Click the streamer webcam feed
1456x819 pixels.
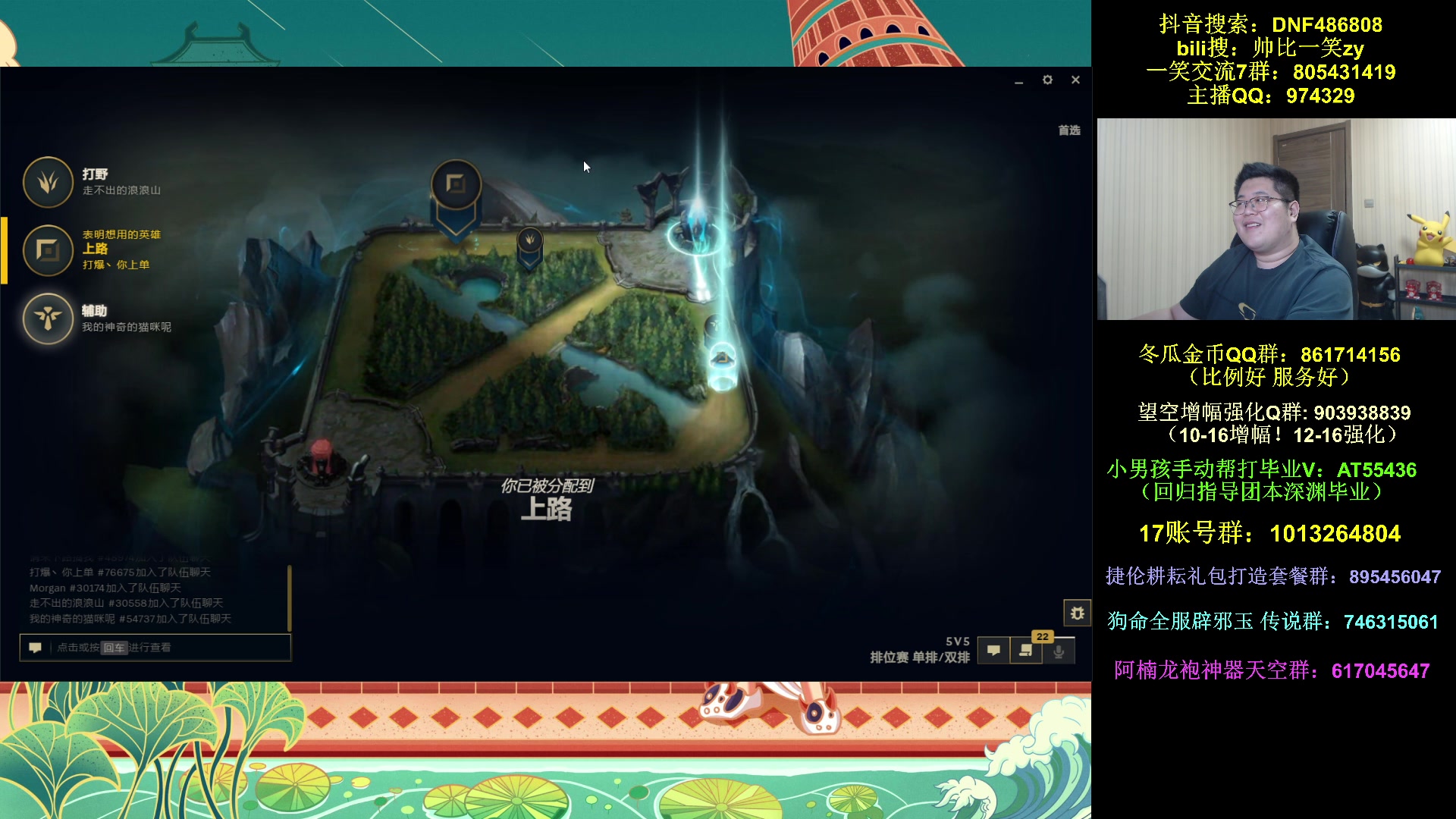1276,219
